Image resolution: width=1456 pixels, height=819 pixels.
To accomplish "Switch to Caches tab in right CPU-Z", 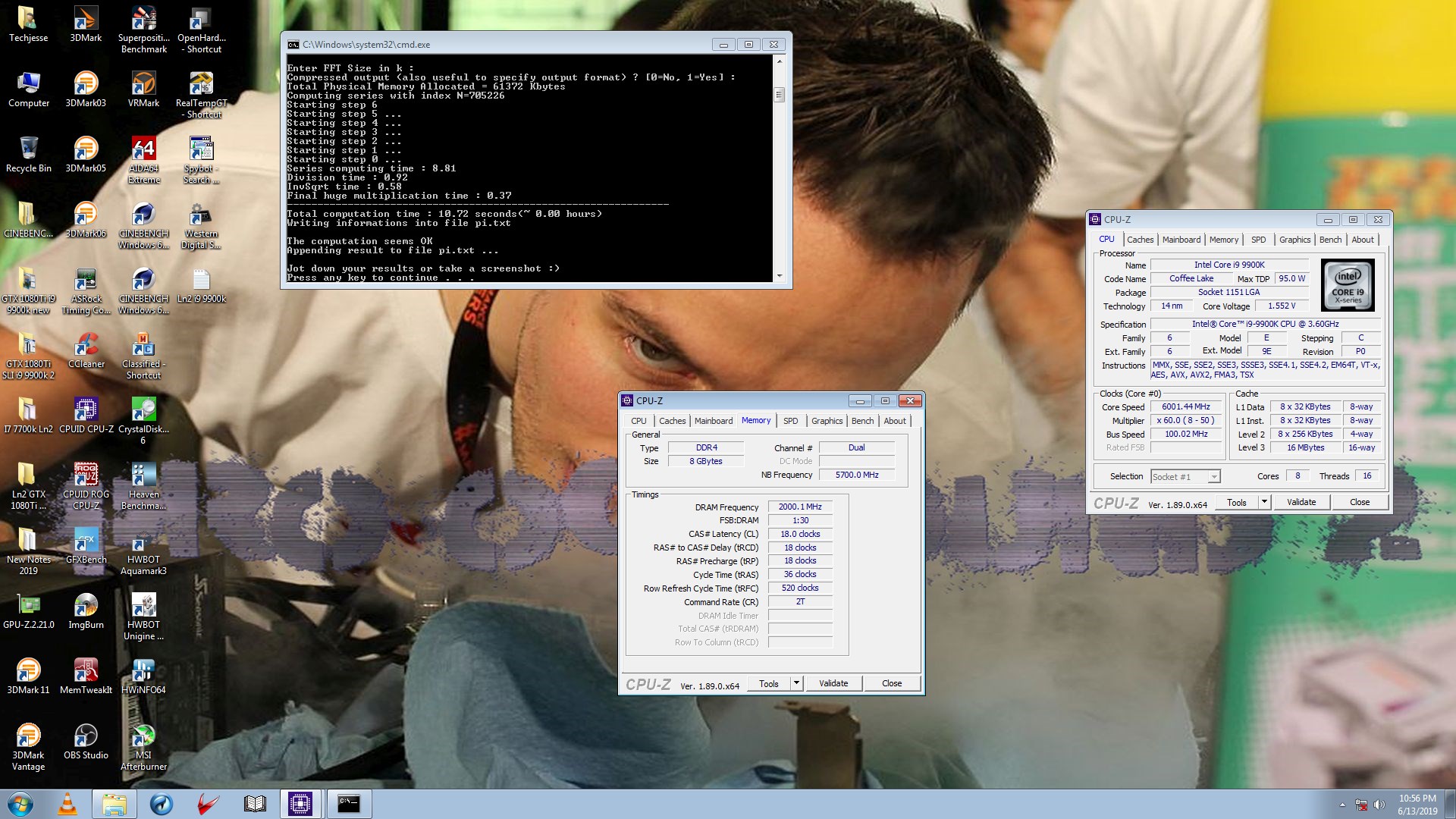I will (x=1140, y=240).
